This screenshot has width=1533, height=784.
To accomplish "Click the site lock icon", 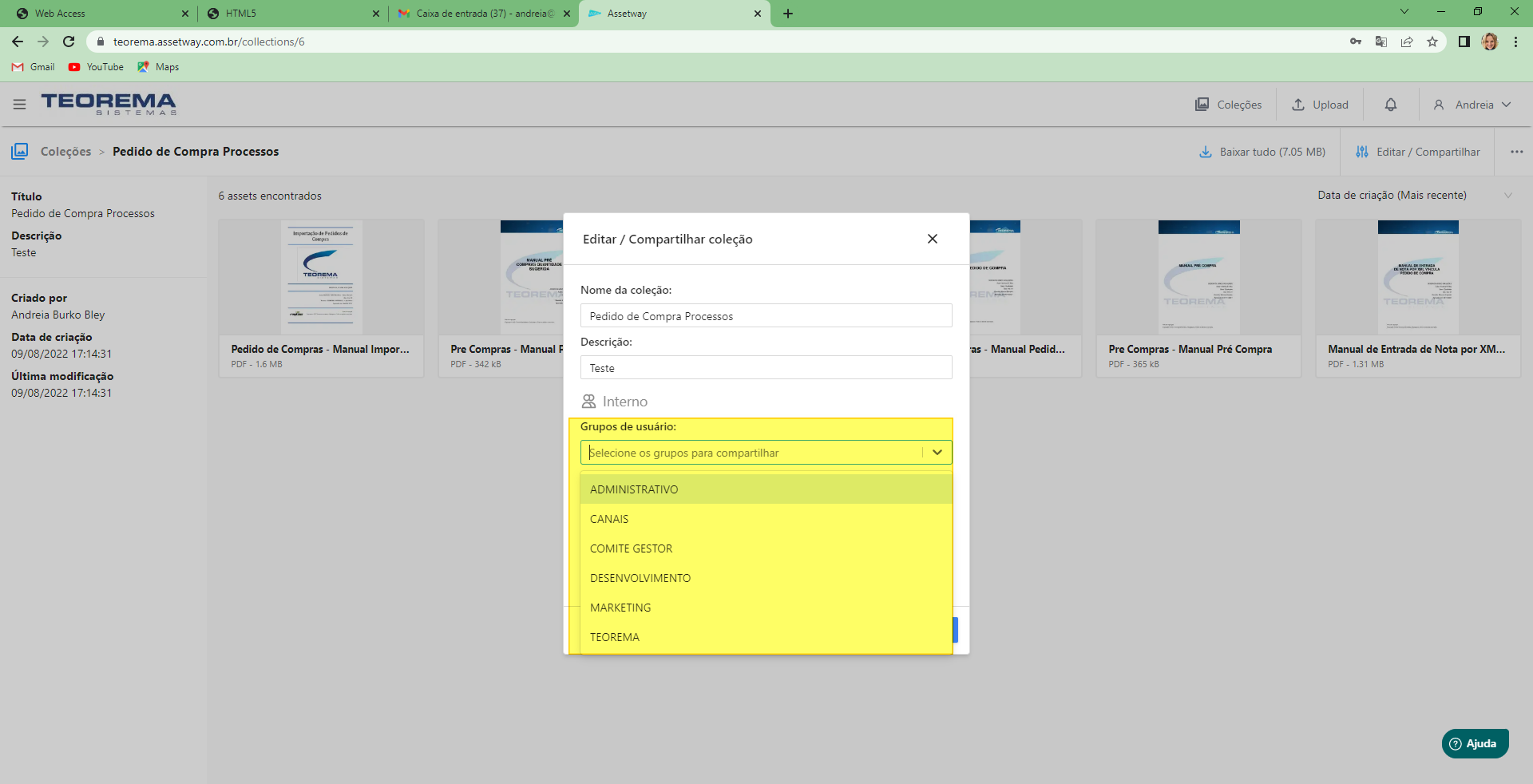I will click(100, 42).
